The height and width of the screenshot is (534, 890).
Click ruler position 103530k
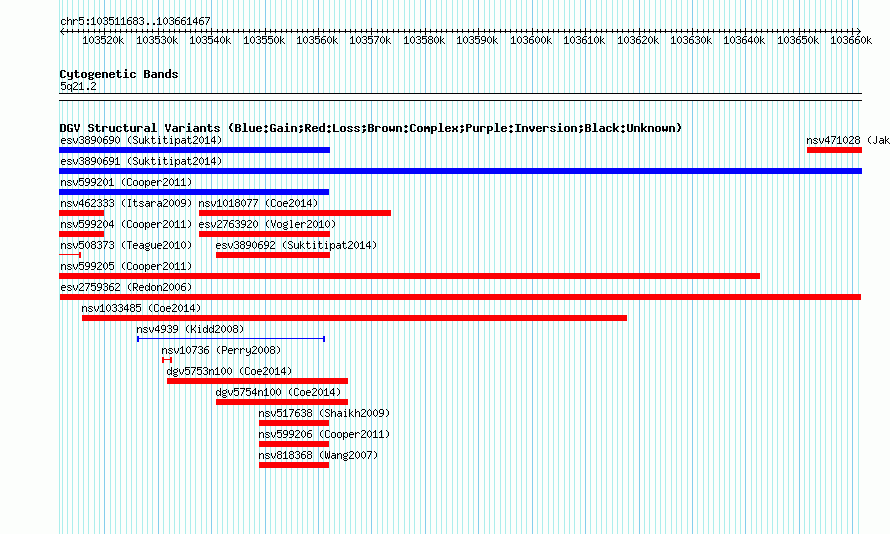(157, 40)
